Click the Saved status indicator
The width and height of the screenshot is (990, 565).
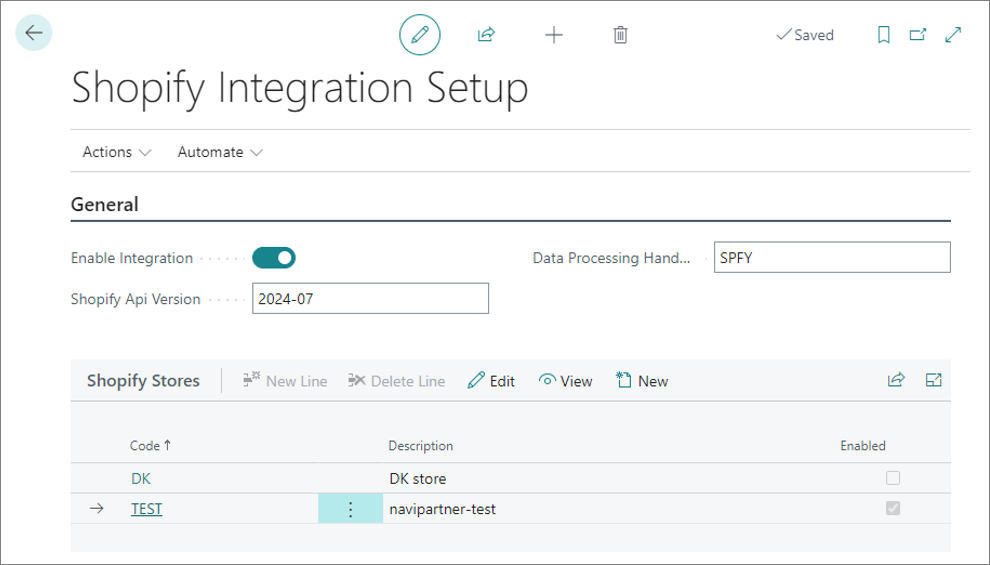tap(805, 35)
